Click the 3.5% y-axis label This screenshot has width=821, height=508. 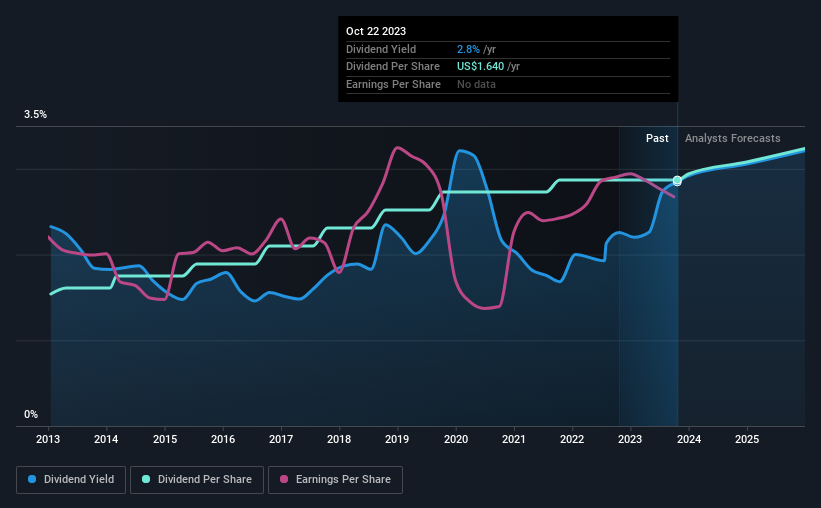tap(35, 115)
